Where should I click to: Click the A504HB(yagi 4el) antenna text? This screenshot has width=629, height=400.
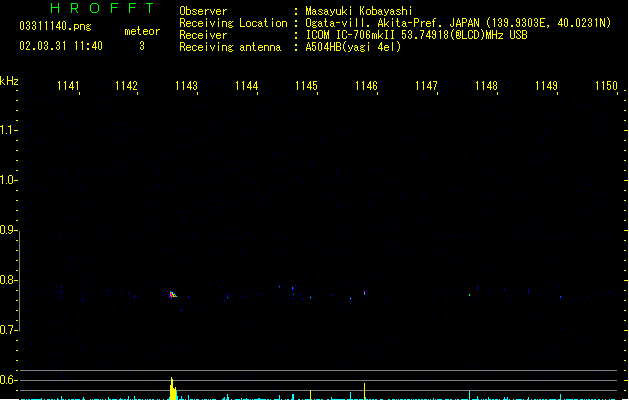click(x=353, y=47)
